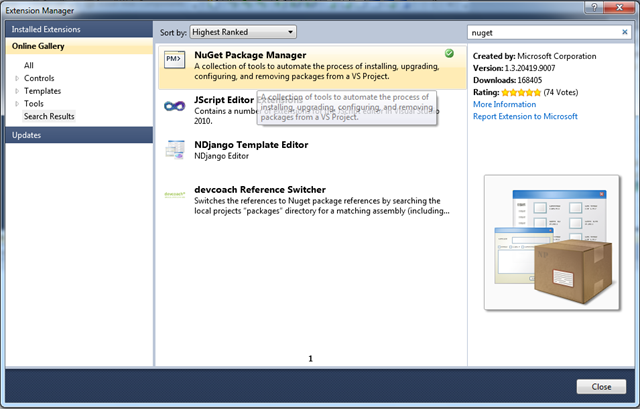Viewport: 640px width, 409px height.
Task: Click the NuGet Package Manager PM> icon
Action: point(176,61)
